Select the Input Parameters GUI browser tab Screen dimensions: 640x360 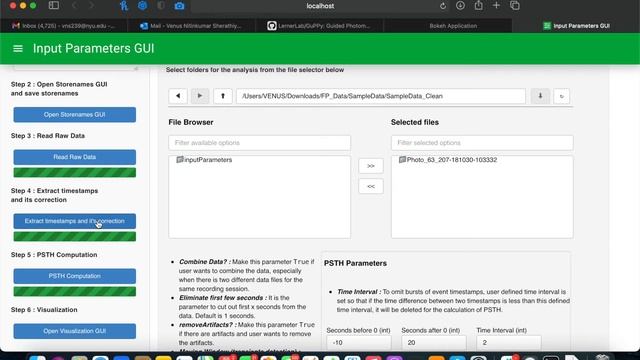(x=576, y=26)
